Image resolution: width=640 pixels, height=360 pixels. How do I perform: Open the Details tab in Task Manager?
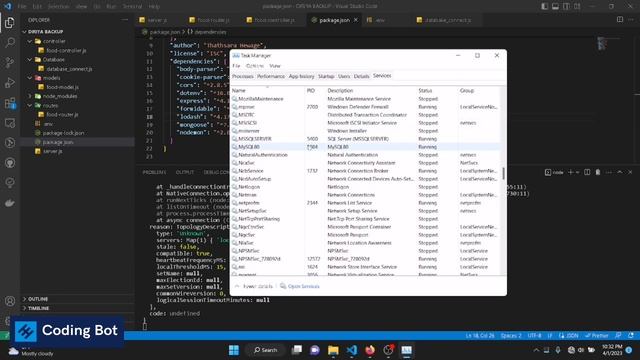coord(362,76)
